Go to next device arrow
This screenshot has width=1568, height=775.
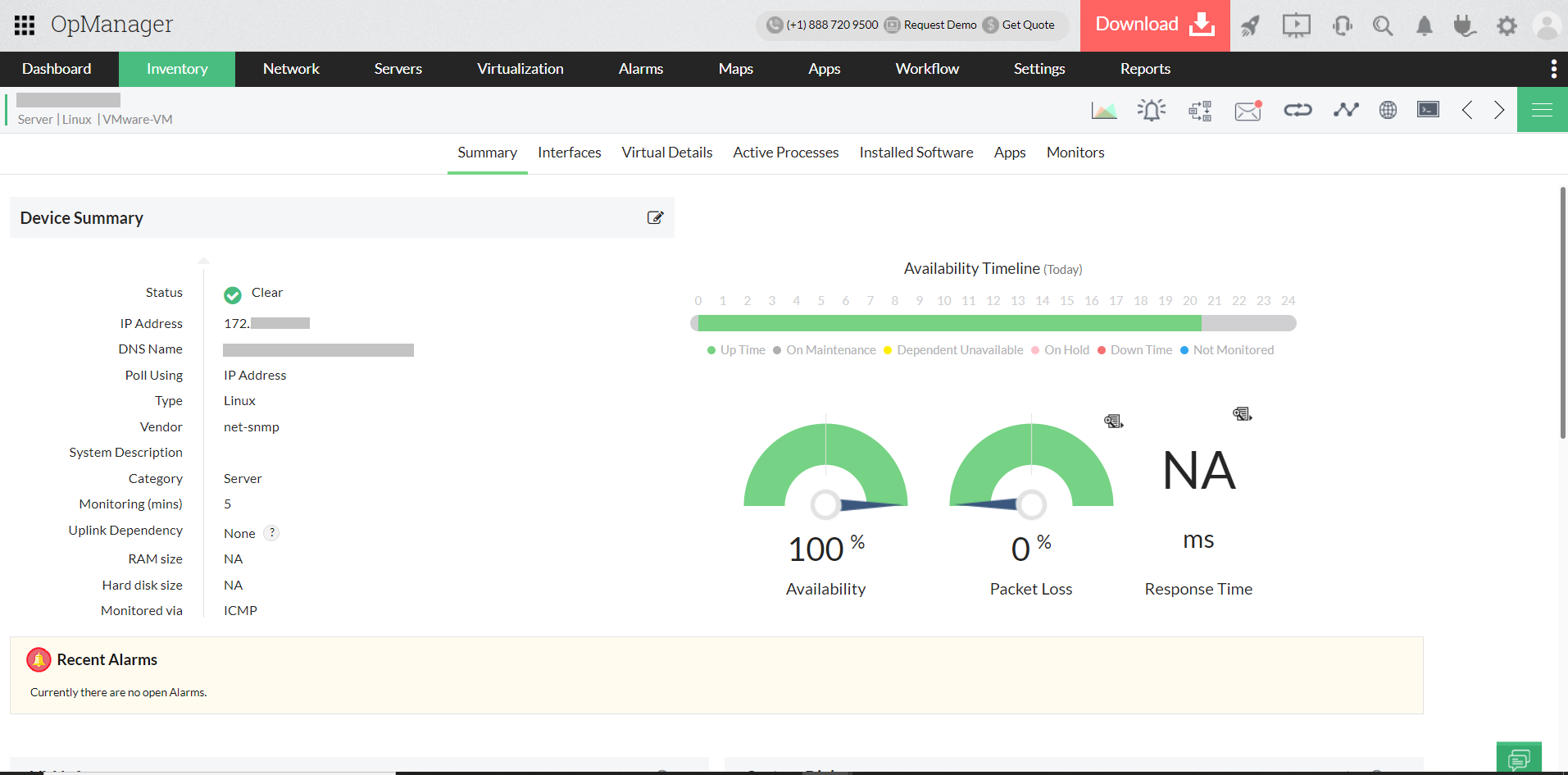1499,110
